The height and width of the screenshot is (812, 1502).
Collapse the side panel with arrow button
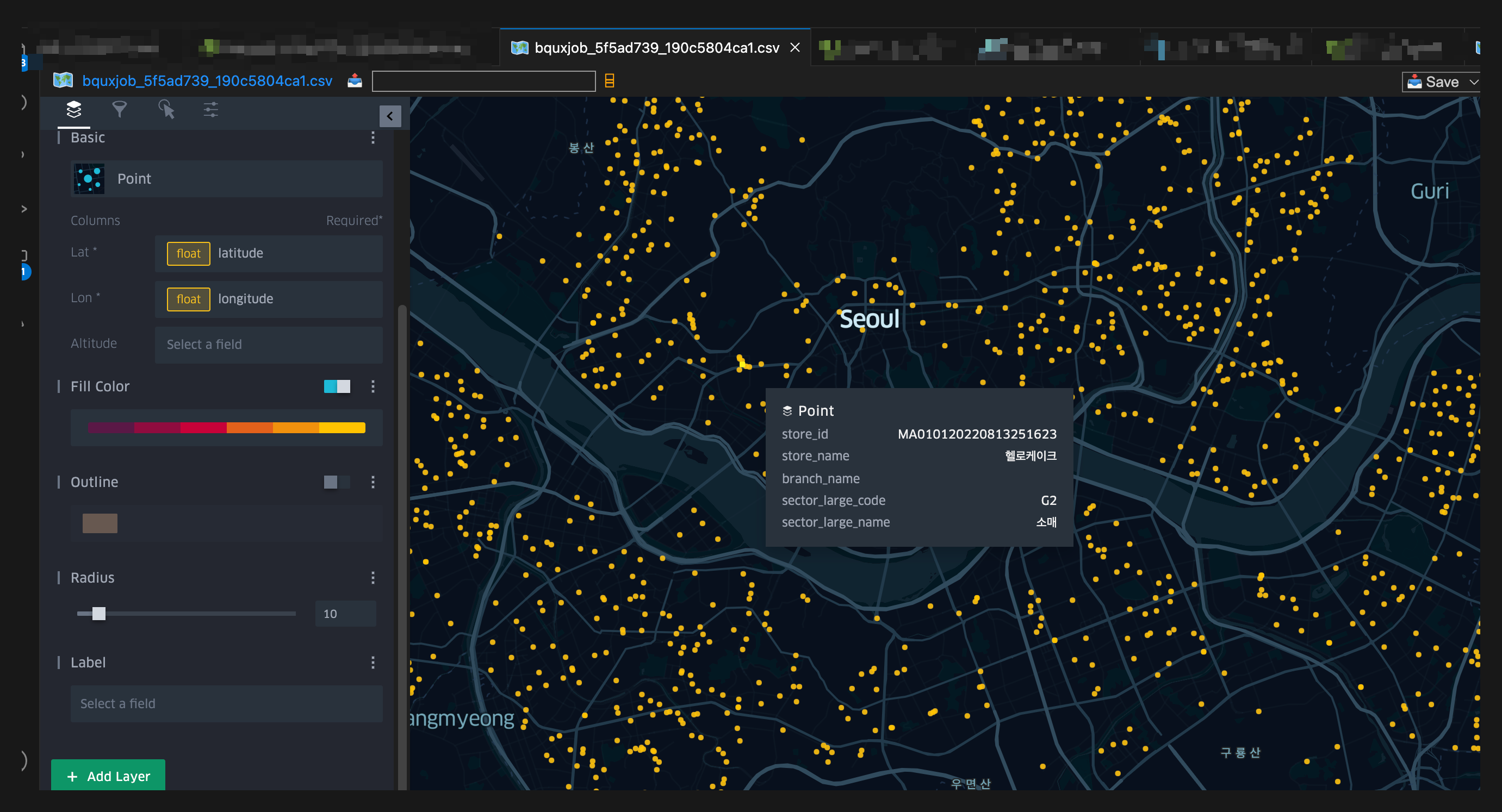[x=389, y=116]
